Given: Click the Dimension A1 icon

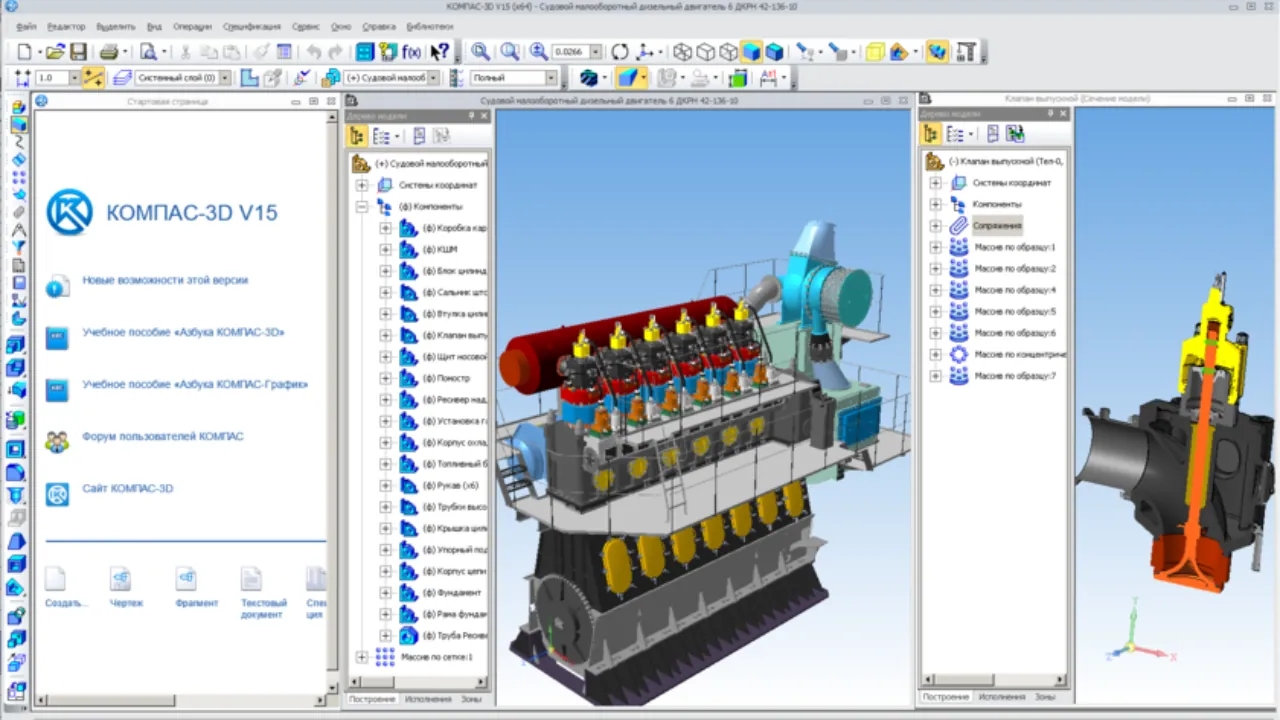Looking at the screenshot, I should coord(770,77).
